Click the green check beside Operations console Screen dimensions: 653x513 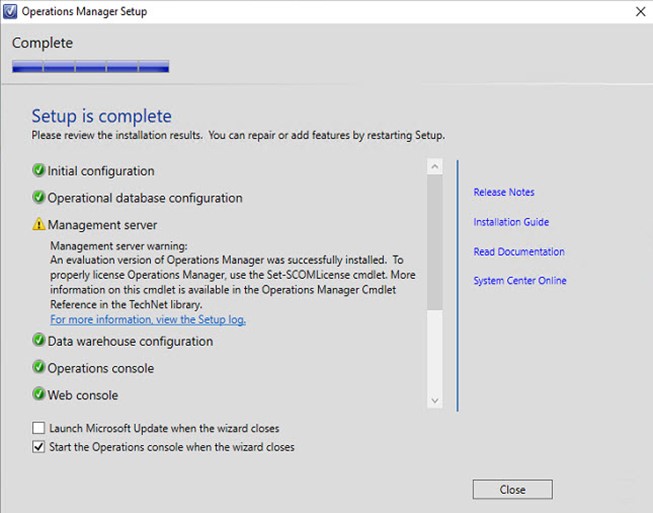(x=39, y=368)
